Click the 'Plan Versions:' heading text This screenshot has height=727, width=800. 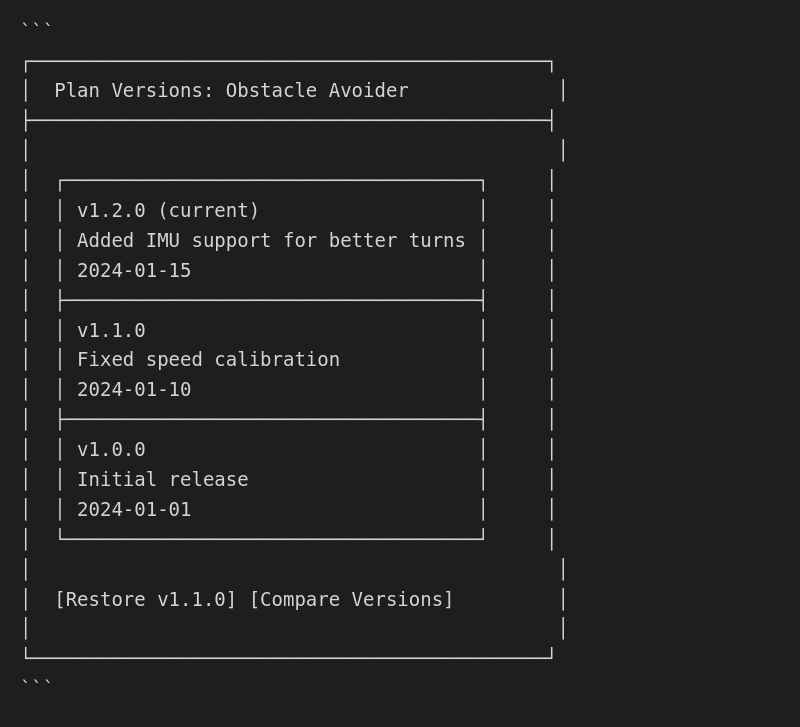(134, 91)
